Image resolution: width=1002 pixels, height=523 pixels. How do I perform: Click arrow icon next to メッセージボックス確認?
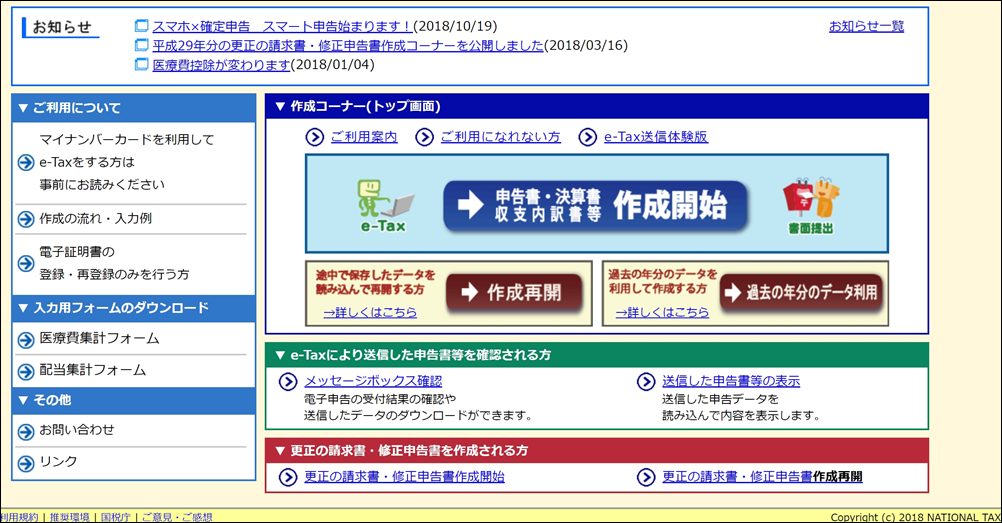(288, 381)
